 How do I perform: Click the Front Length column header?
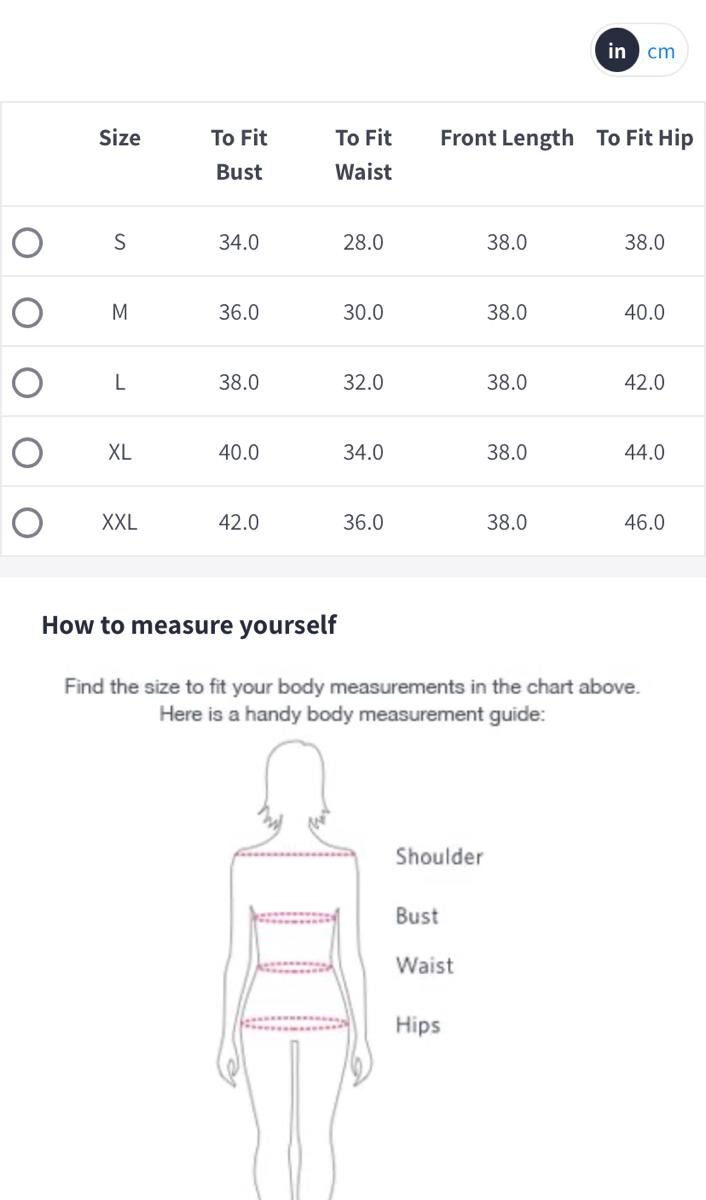(507, 138)
